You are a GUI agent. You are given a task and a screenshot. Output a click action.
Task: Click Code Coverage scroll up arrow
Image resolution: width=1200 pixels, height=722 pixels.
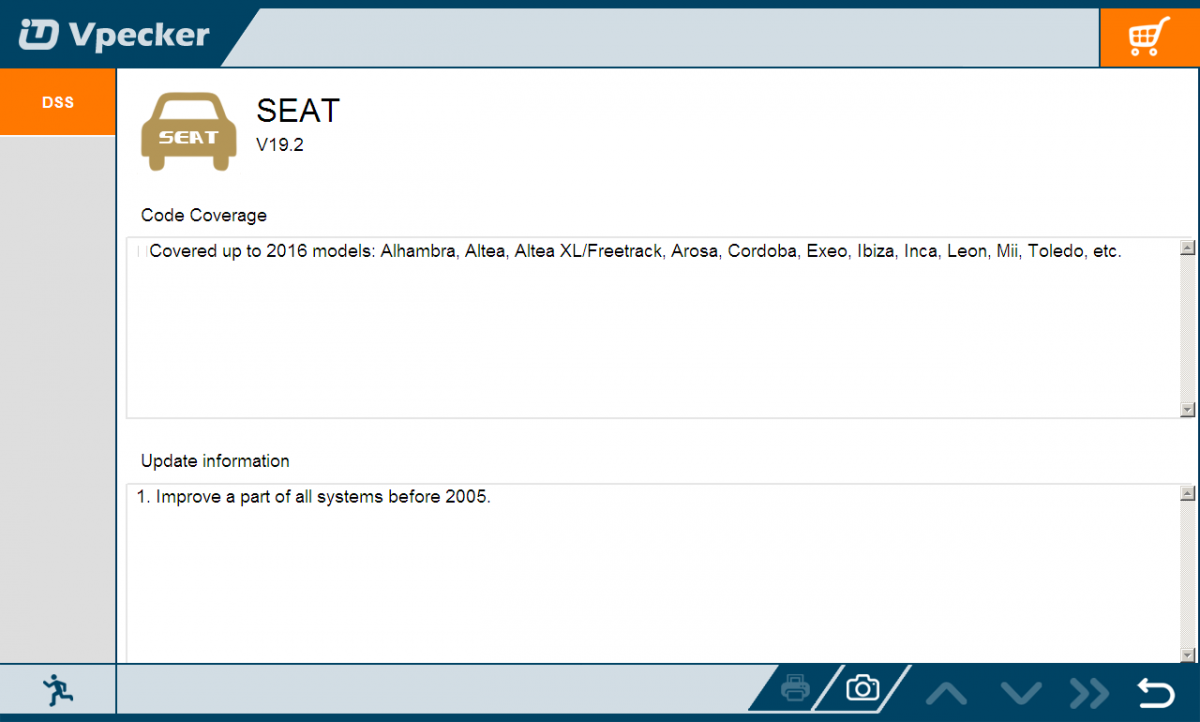pos(1187,247)
